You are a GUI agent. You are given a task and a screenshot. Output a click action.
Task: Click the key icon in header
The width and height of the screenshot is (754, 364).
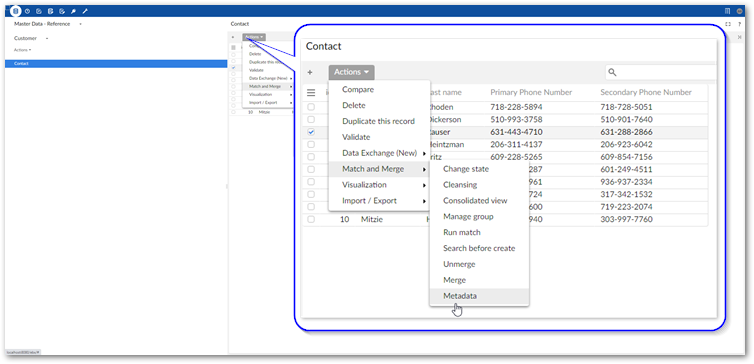tap(74, 11)
